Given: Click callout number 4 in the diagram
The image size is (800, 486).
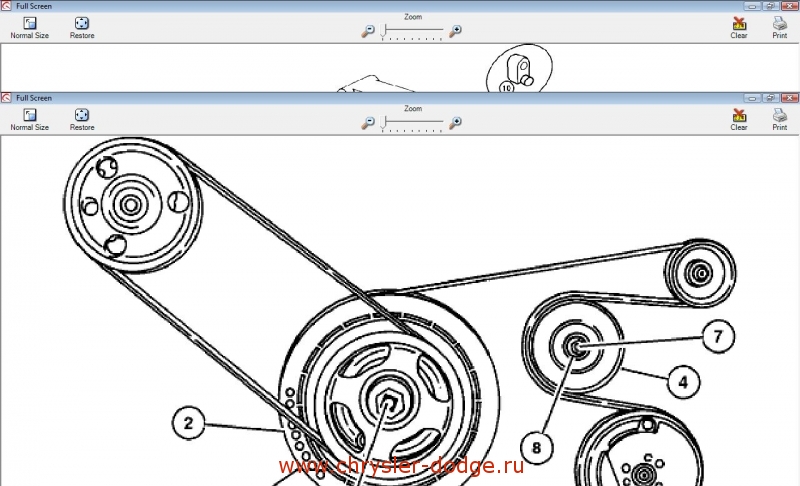Looking at the screenshot, I should tap(683, 381).
